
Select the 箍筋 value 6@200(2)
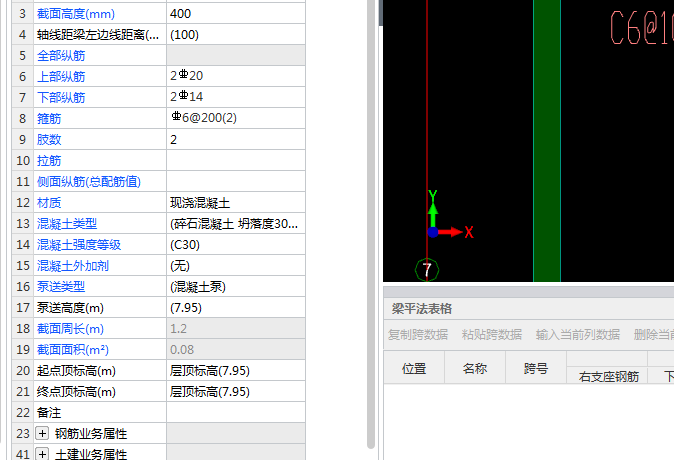[236, 118]
